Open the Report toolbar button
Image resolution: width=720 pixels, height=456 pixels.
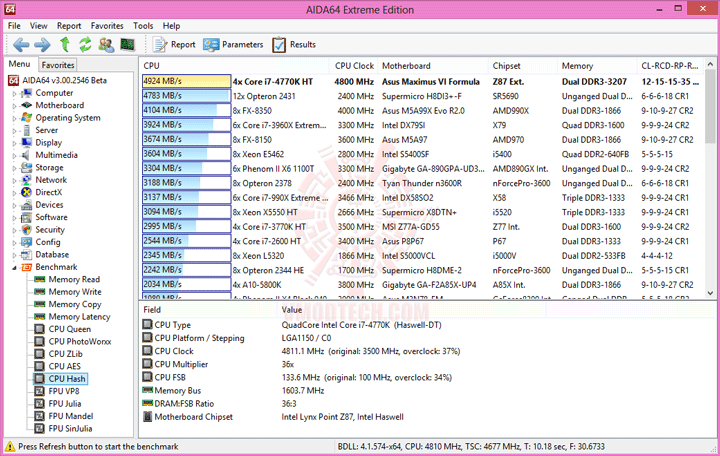click(174, 45)
